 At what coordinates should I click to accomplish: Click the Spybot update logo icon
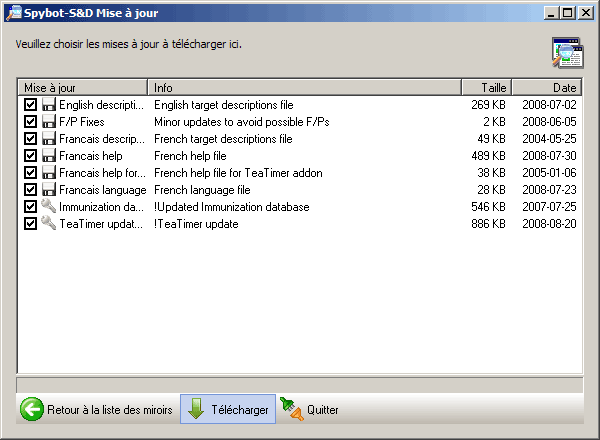pyautogui.click(x=567, y=52)
